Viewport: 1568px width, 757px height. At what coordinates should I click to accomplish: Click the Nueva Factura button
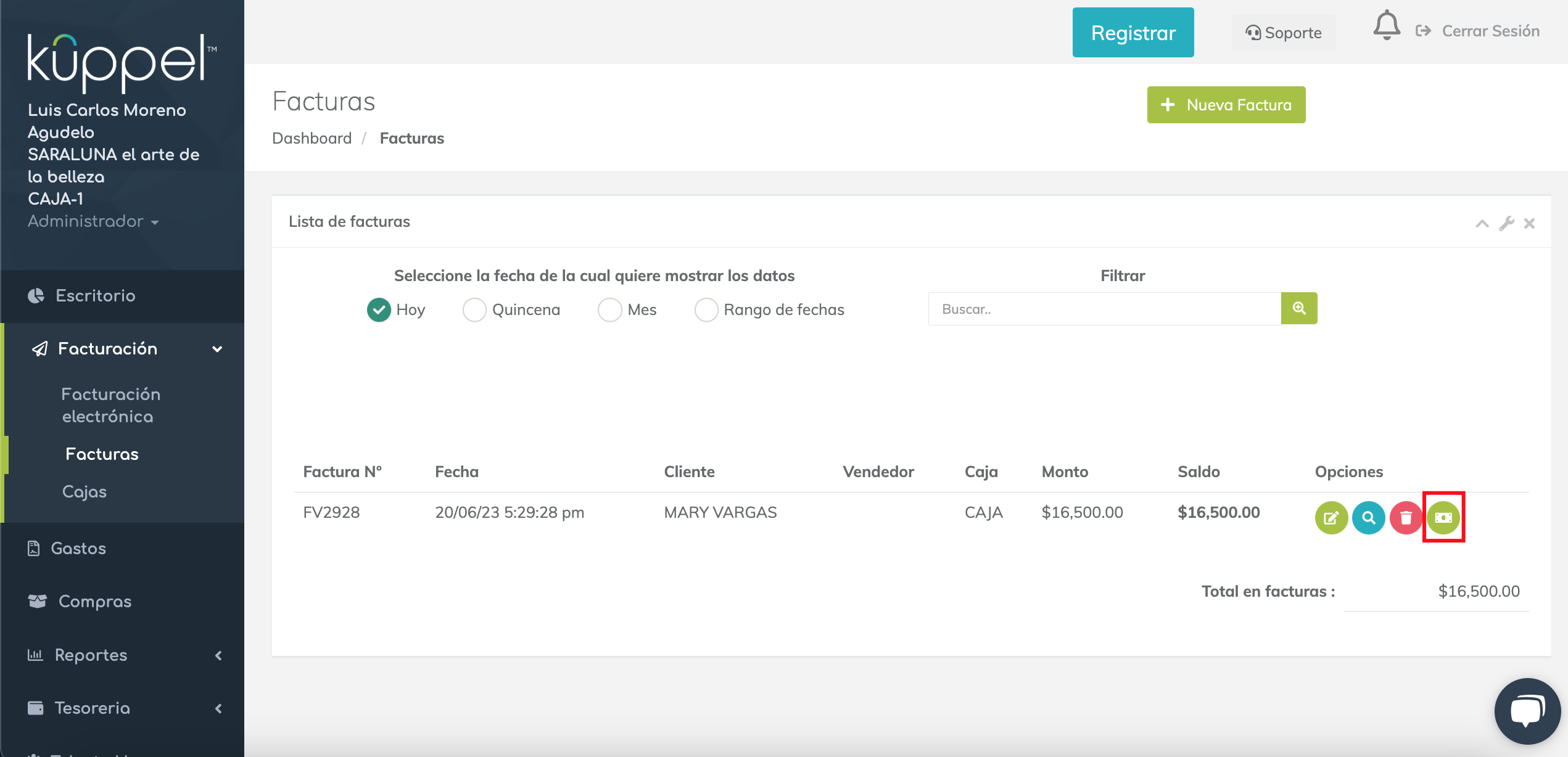pos(1226,105)
